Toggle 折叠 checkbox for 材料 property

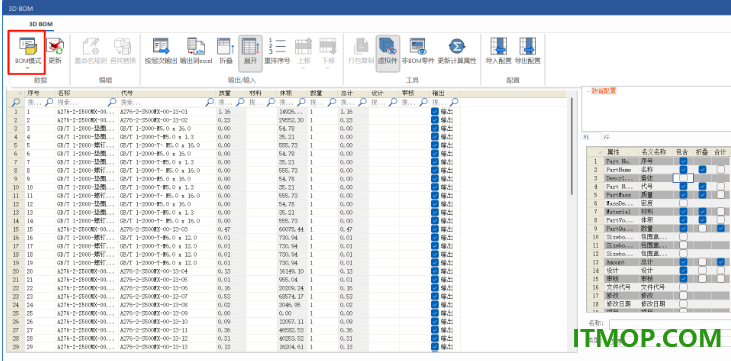coord(702,212)
